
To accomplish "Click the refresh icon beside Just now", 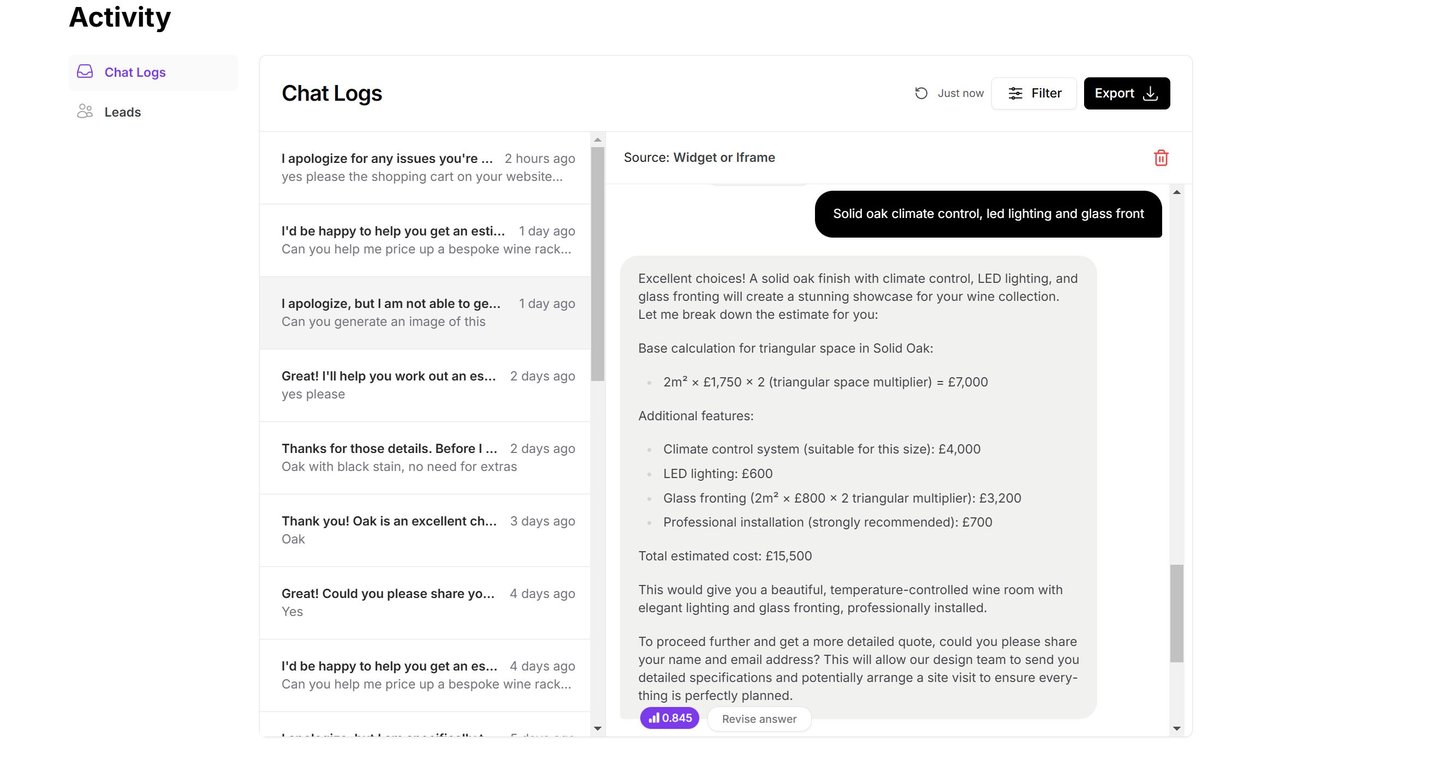I will (921, 93).
